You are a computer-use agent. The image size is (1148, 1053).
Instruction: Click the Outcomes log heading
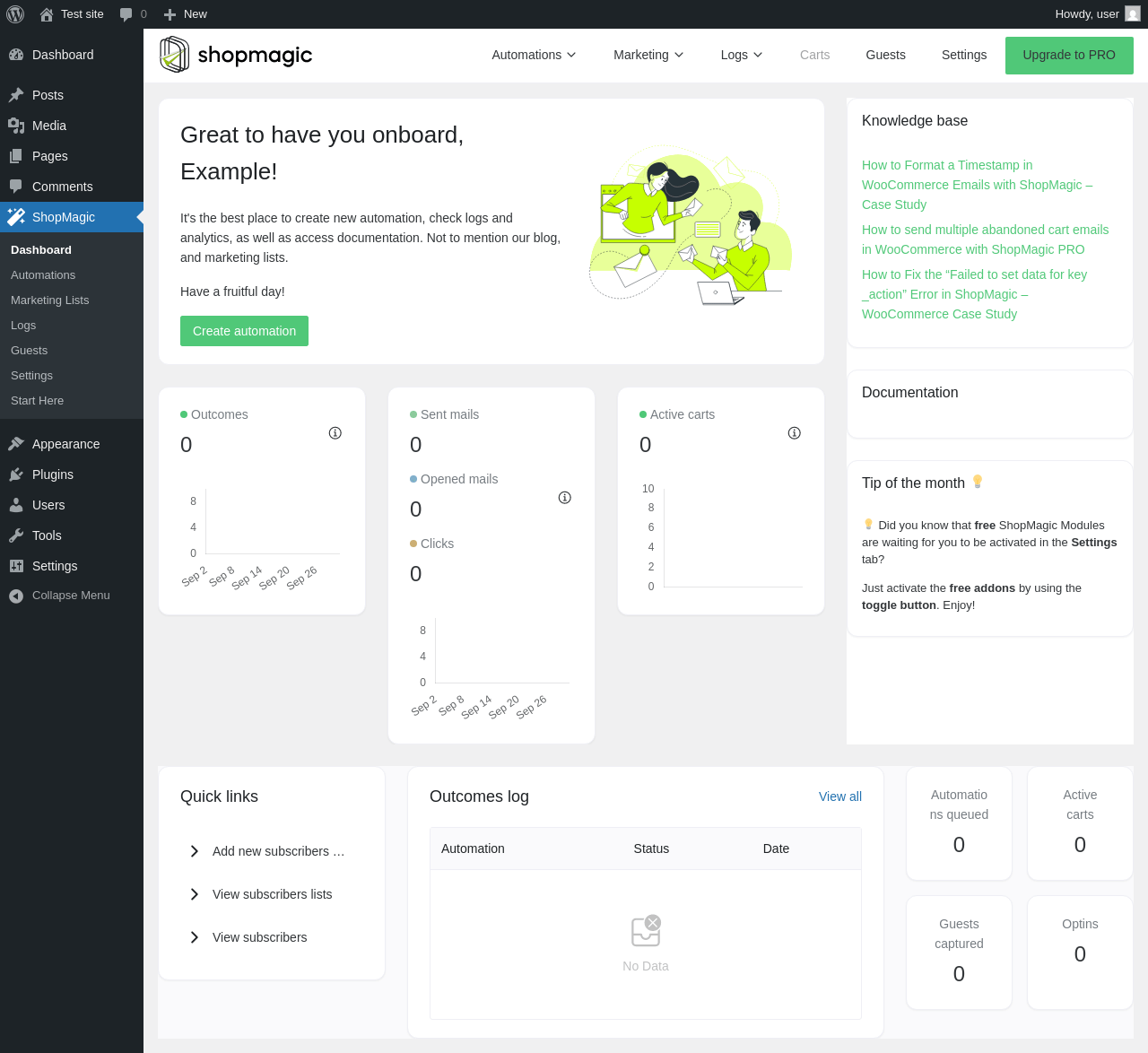pyautogui.click(x=479, y=796)
